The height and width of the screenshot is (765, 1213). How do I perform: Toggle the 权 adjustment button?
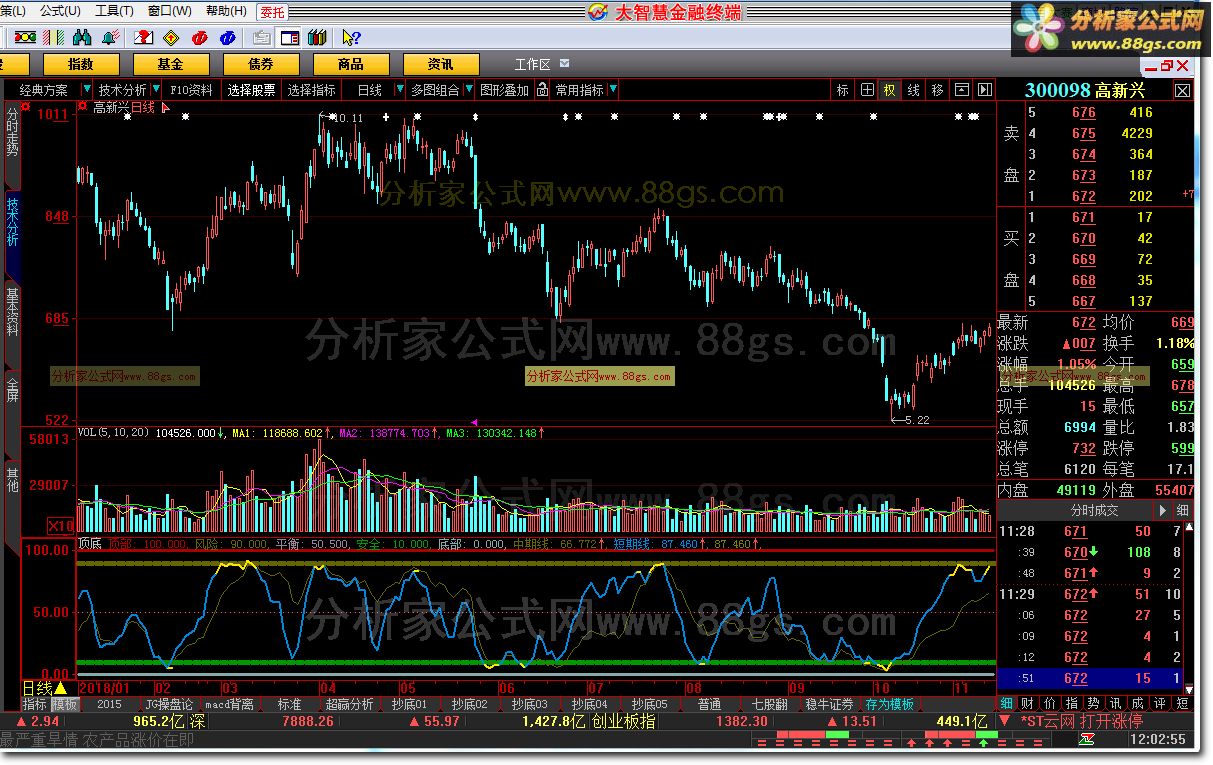[889, 90]
